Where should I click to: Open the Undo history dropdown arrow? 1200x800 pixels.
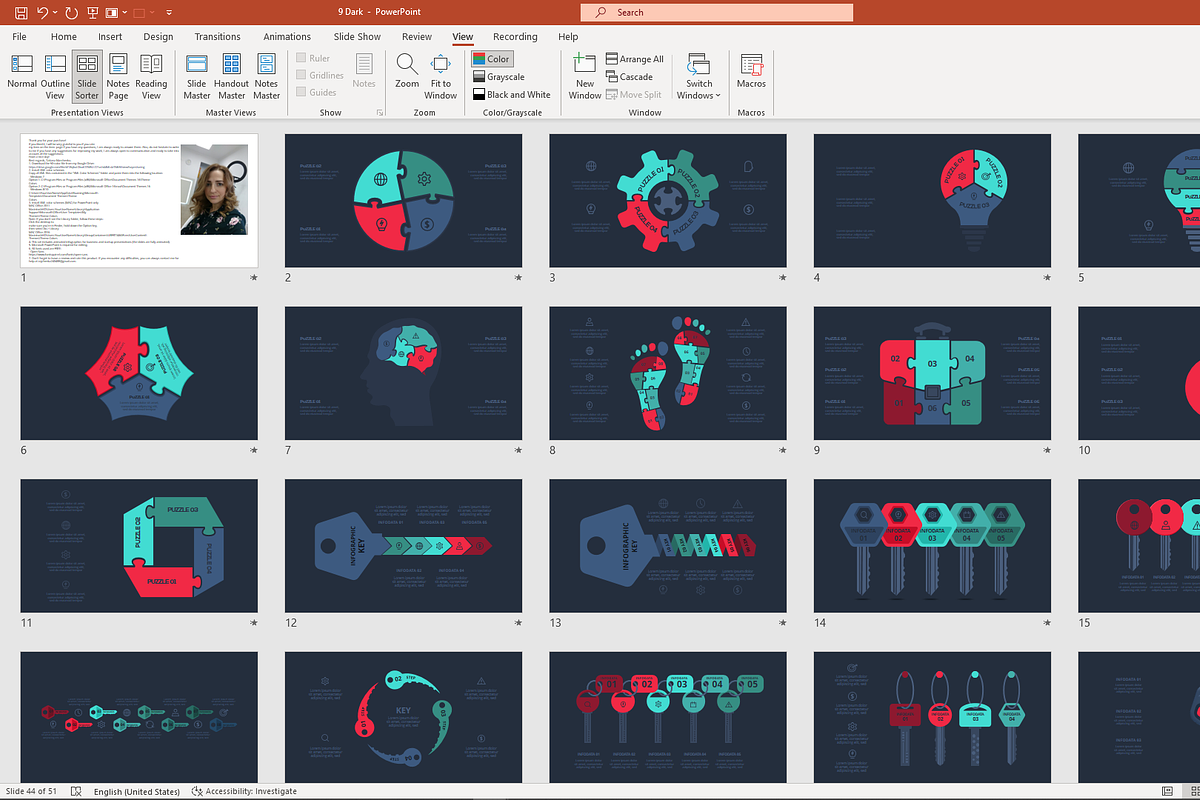(x=56, y=13)
